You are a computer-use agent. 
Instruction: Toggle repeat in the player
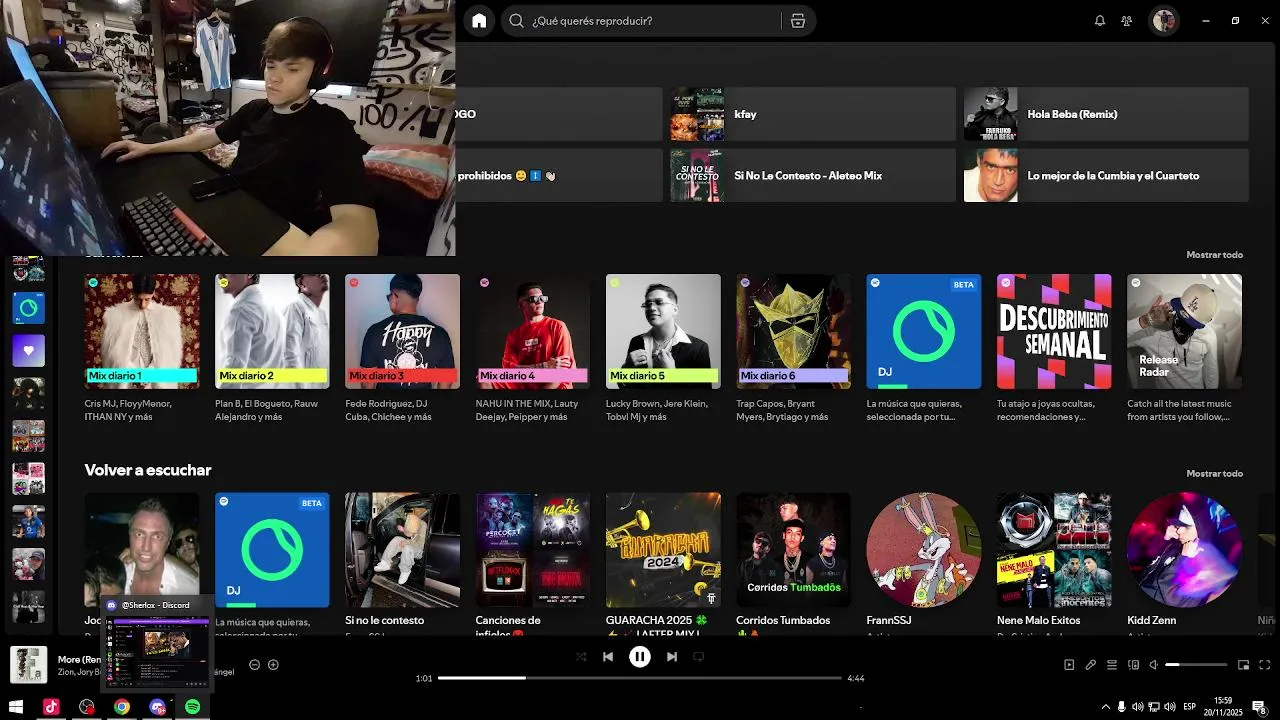point(699,657)
